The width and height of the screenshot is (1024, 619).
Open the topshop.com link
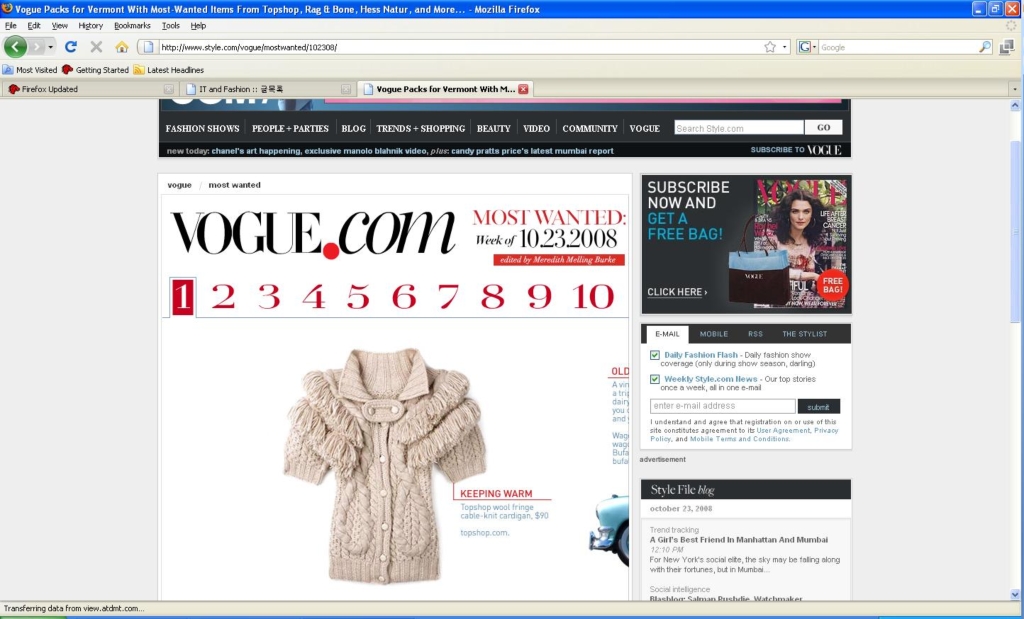click(485, 533)
